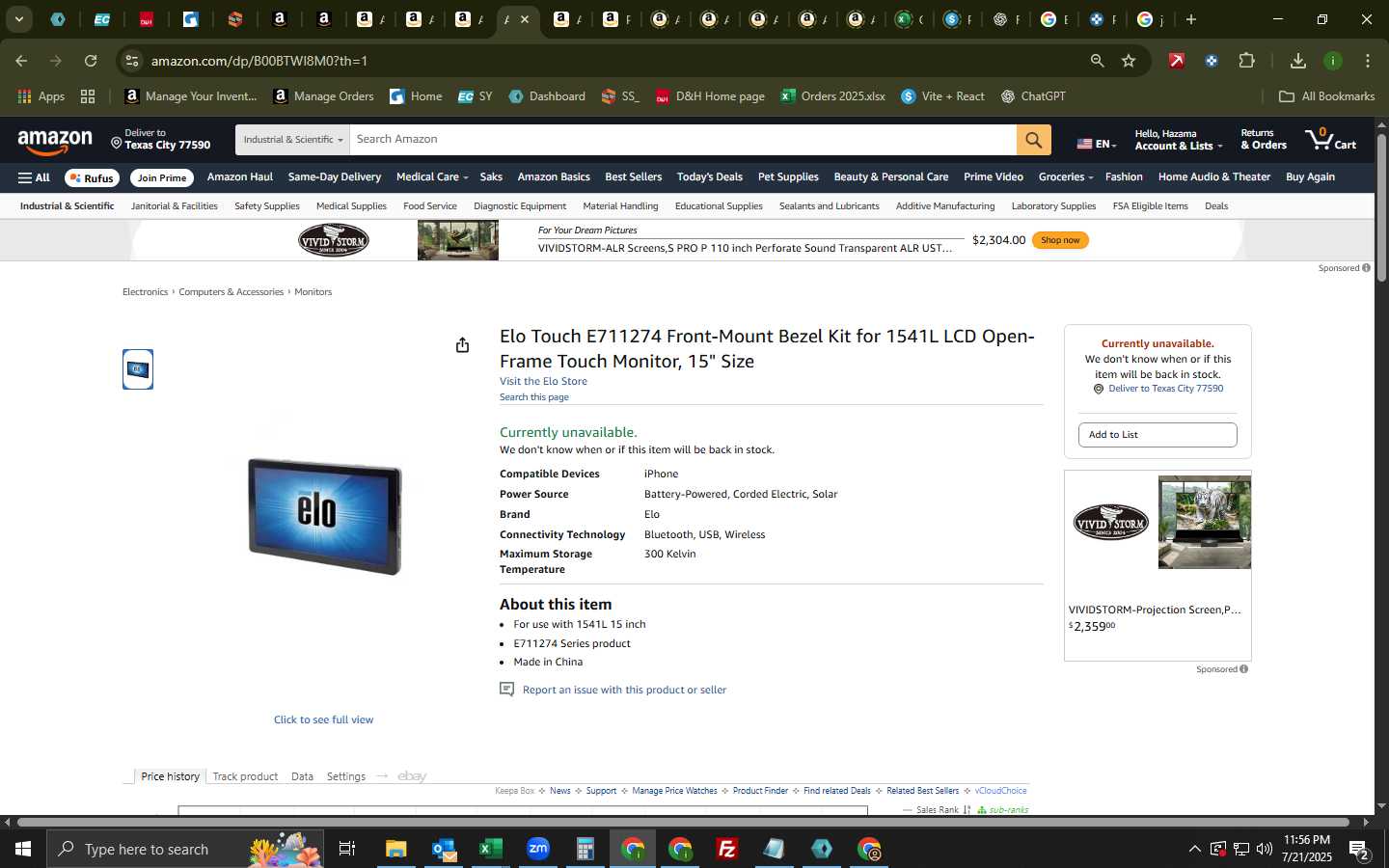Open the EN language dropdown

click(1097, 144)
